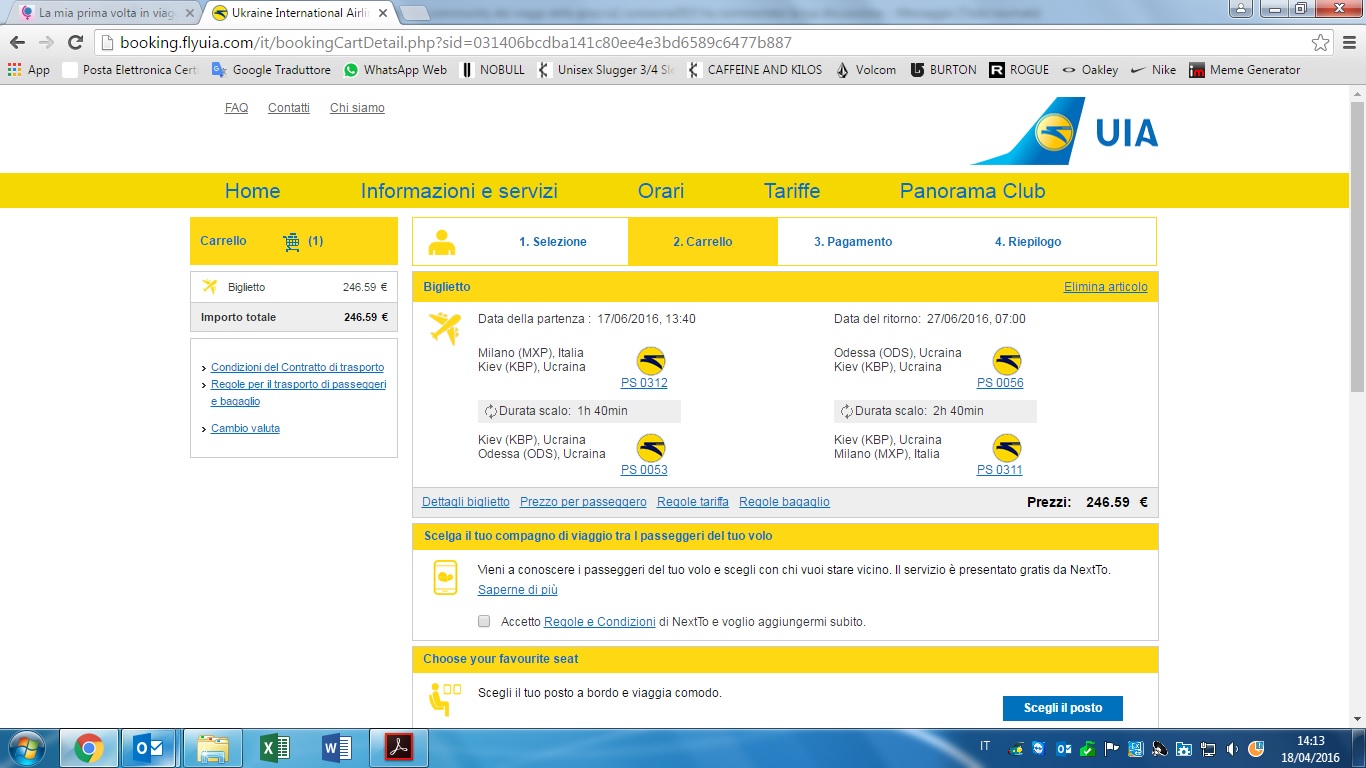This screenshot has width=1366, height=768.
Task: Click the Google Traduttore bookmark
Action: [x=271, y=70]
